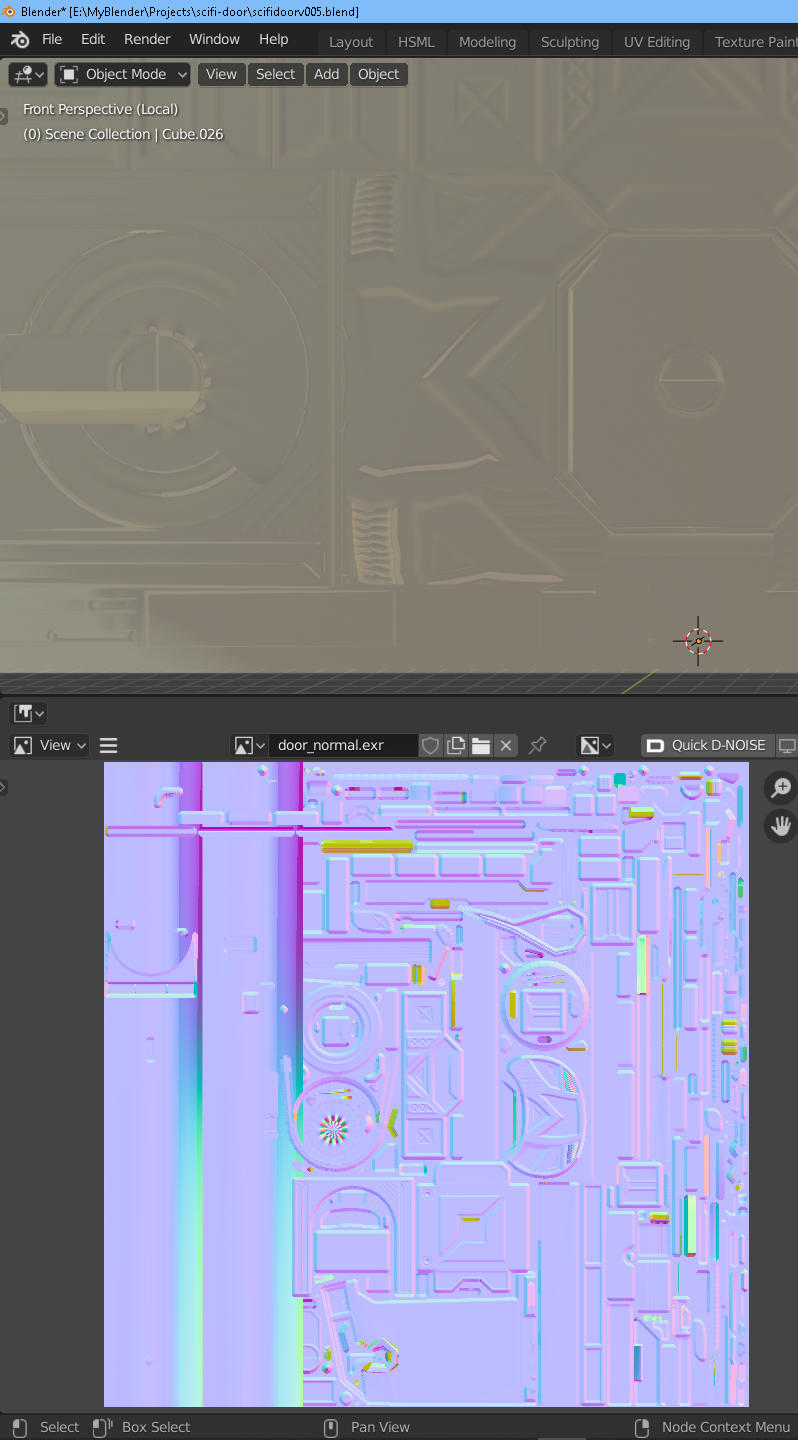798x1440 pixels.
Task: Open the image editor view mode dropdown
Action: click(x=49, y=745)
